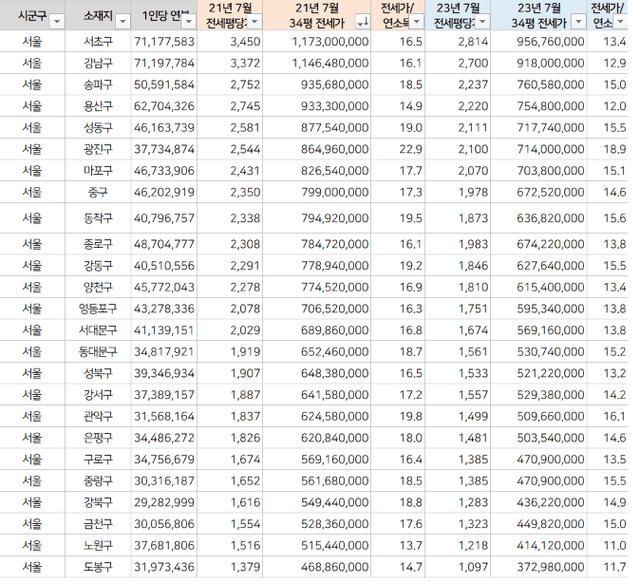The image size is (640, 582).
Task: Select the 21년 7월 34평 전세가 header
Action: (317, 15)
